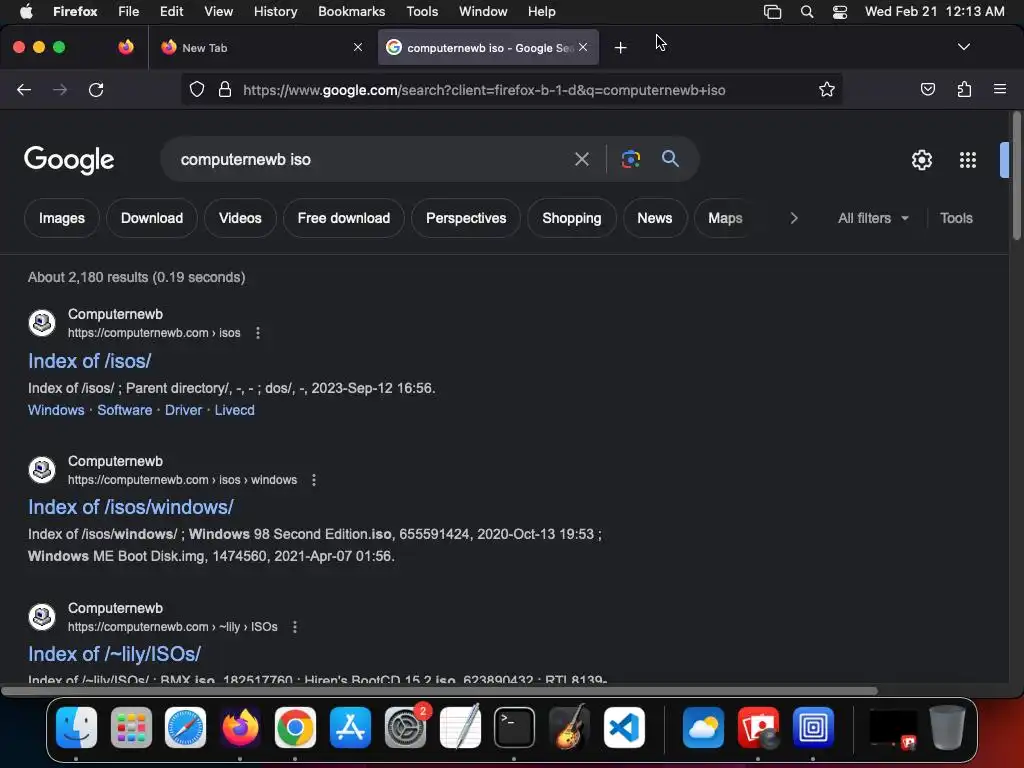The image size is (1024, 768).
Task: Save page with the Pocket icon
Action: (927, 89)
